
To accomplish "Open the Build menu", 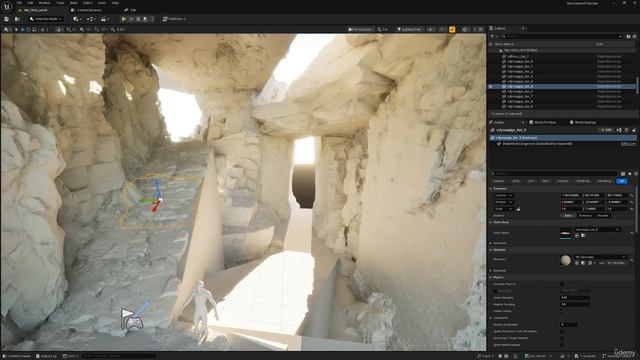I will (74, 3).
